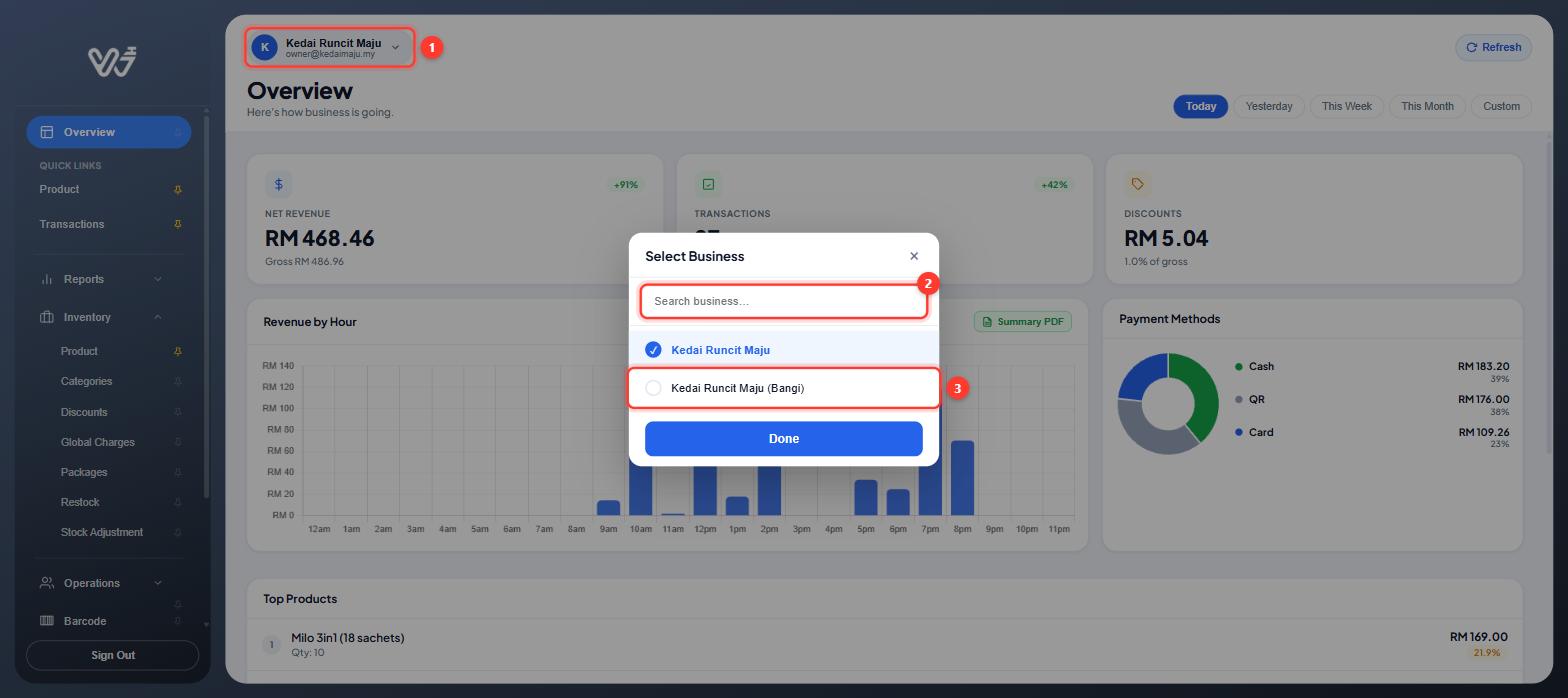Screen dimensions: 1568x698
Task: Click the blue Card legend dot
Action: point(1239,433)
